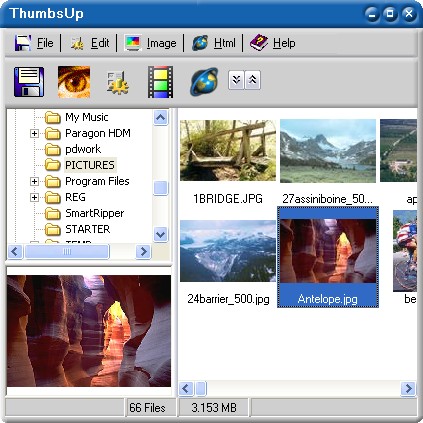Click the 24barrier_500.jpg file name
The width and height of the screenshot is (423, 423).
pos(228,299)
